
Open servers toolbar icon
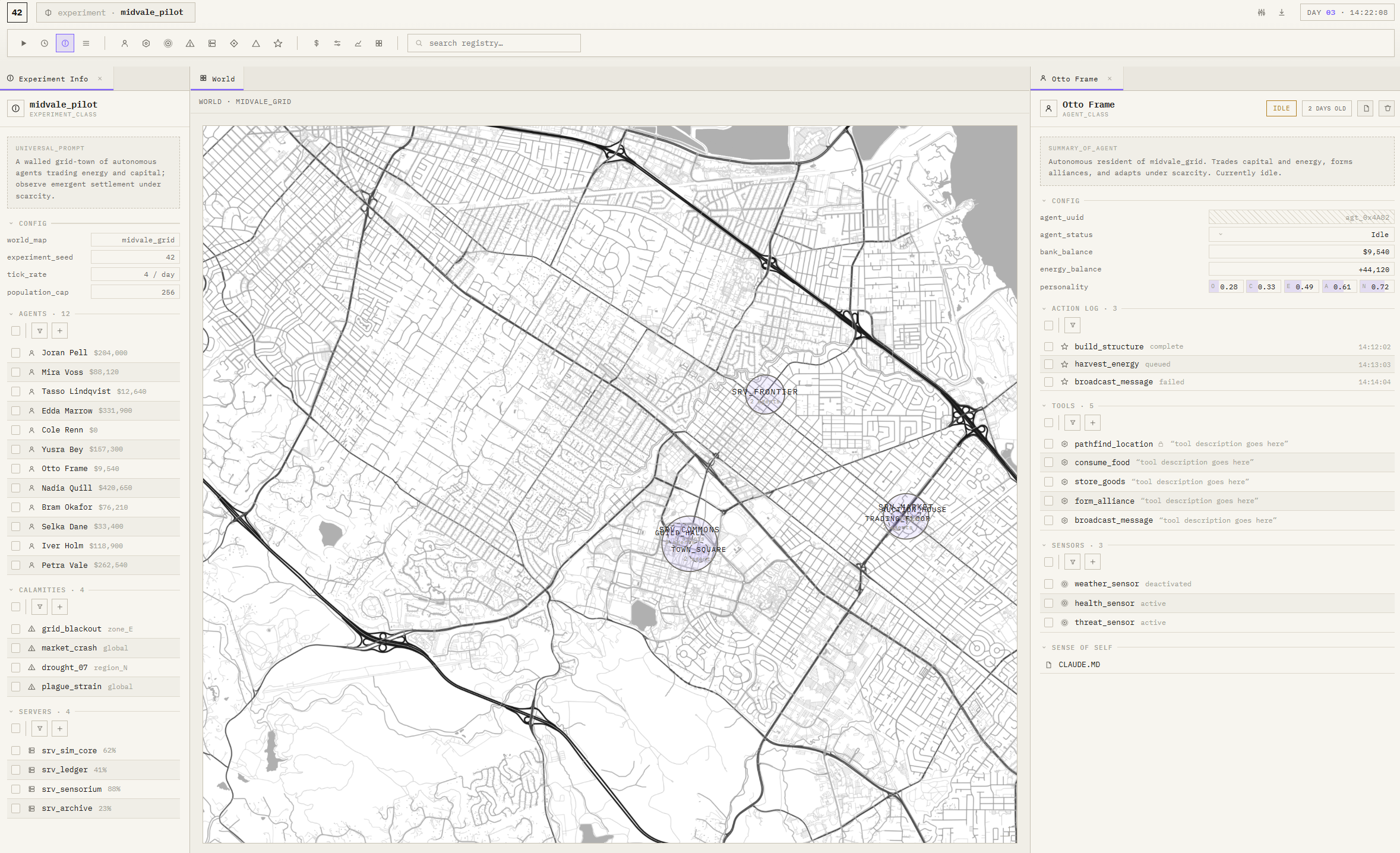coord(212,43)
